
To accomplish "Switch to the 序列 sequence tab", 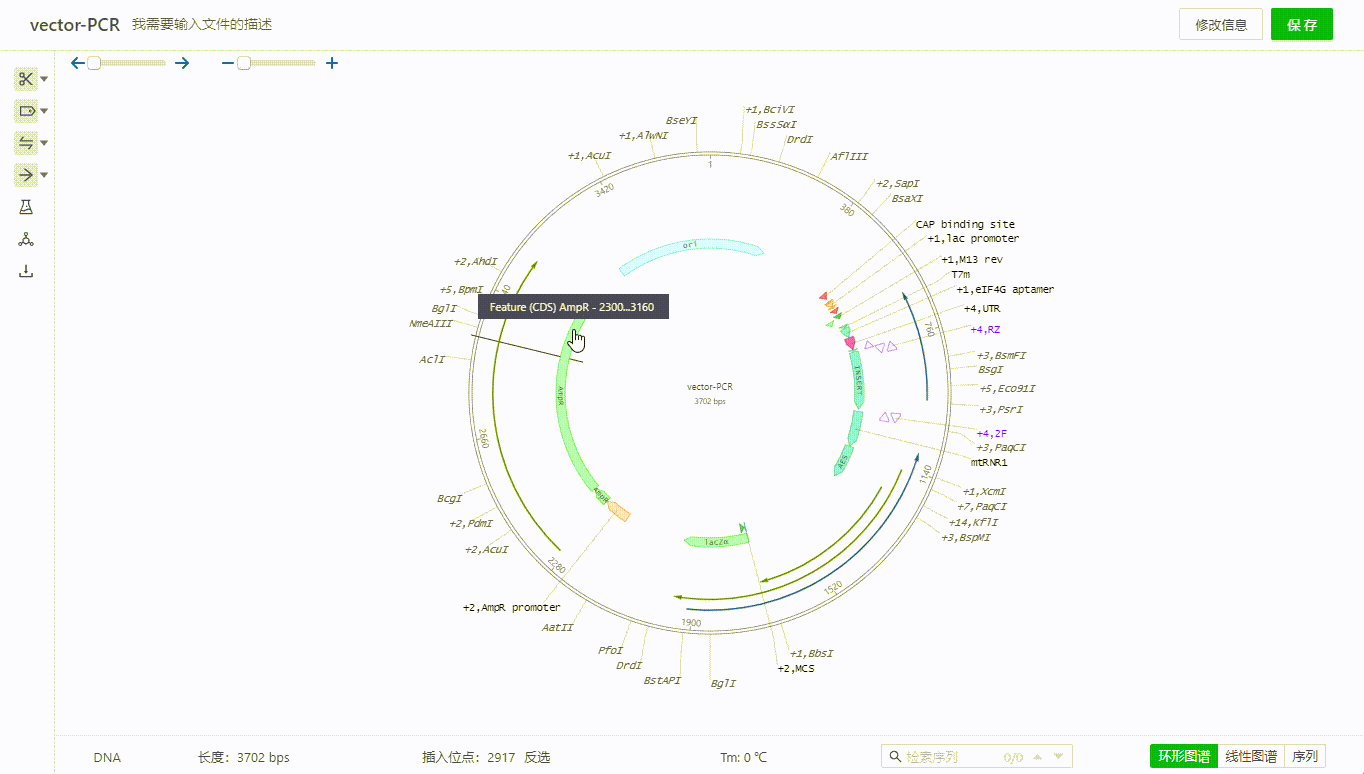I will (x=1305, y=757).
